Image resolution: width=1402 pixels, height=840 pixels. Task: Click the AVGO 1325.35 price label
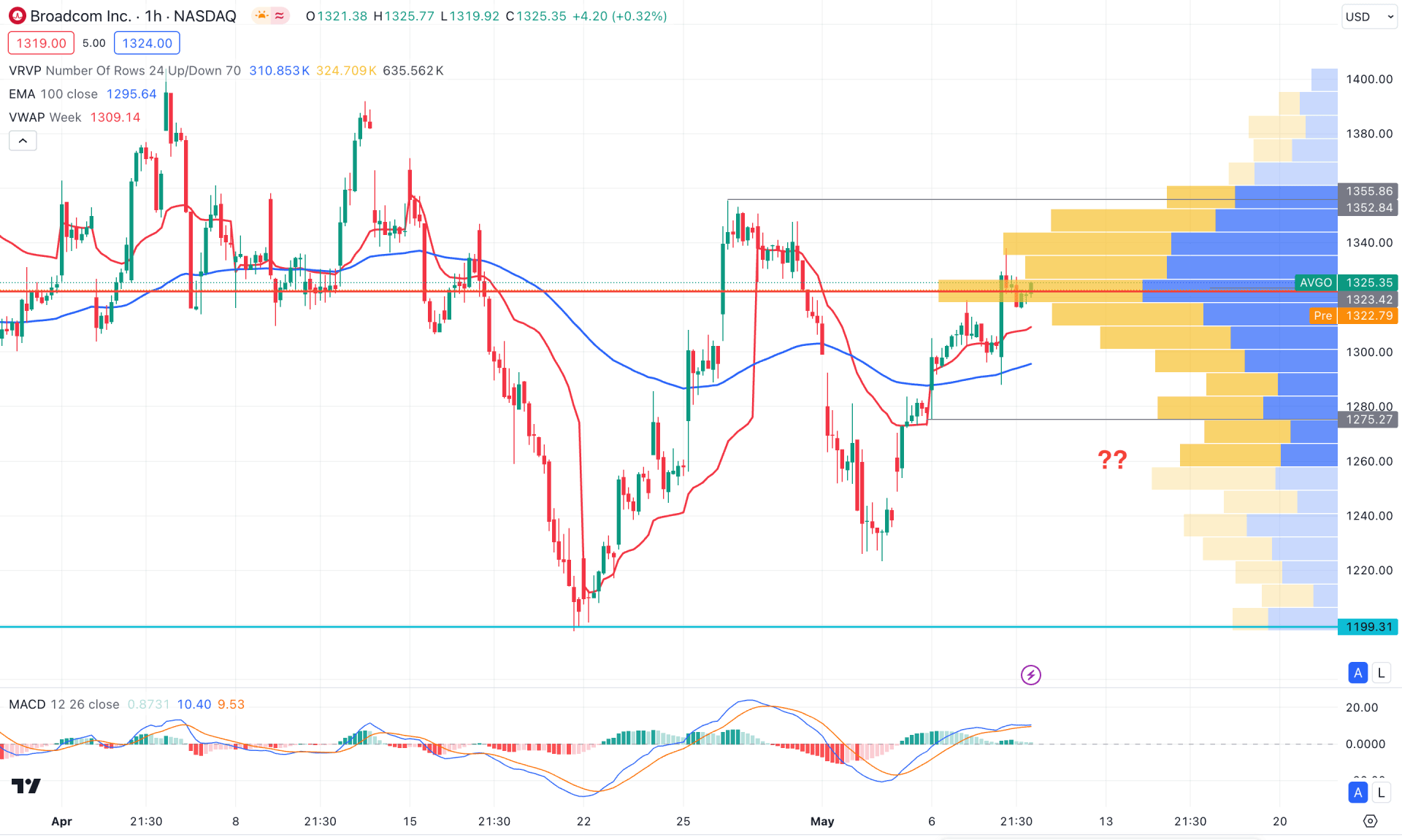point(1346,282)
